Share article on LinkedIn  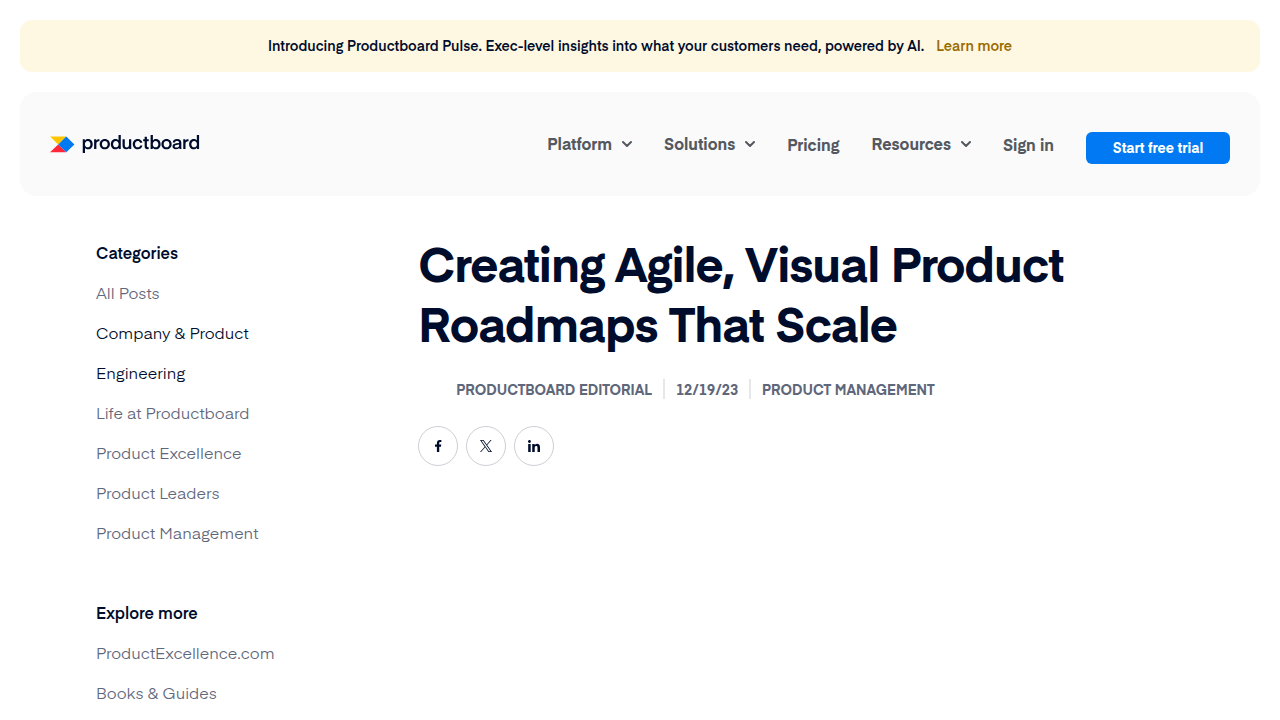(534, 446)
